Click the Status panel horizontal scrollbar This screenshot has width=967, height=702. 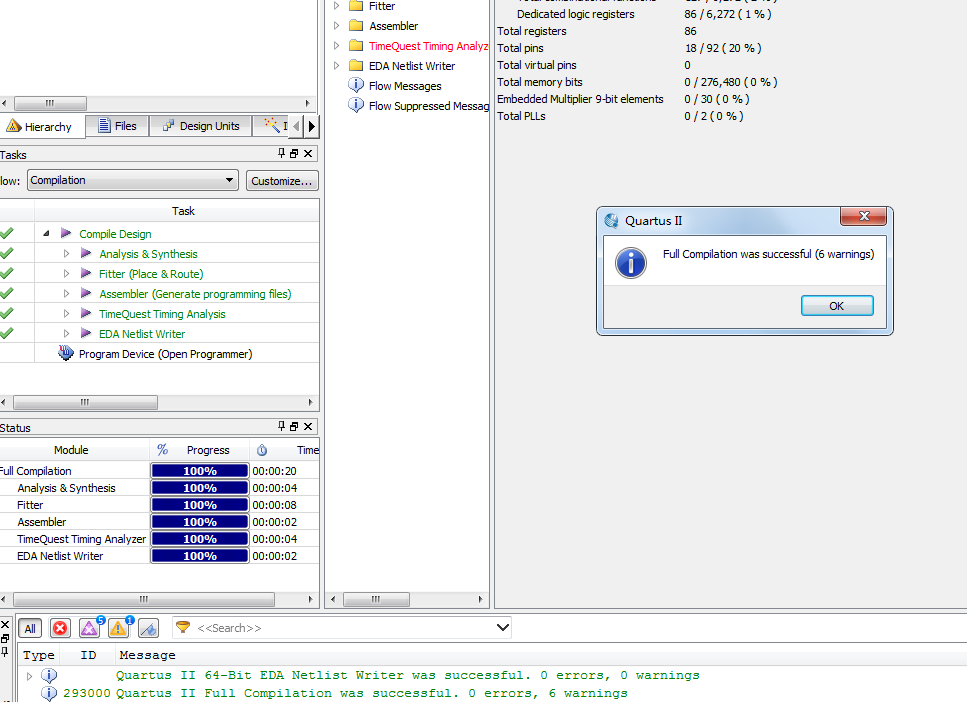coord(144,599)
